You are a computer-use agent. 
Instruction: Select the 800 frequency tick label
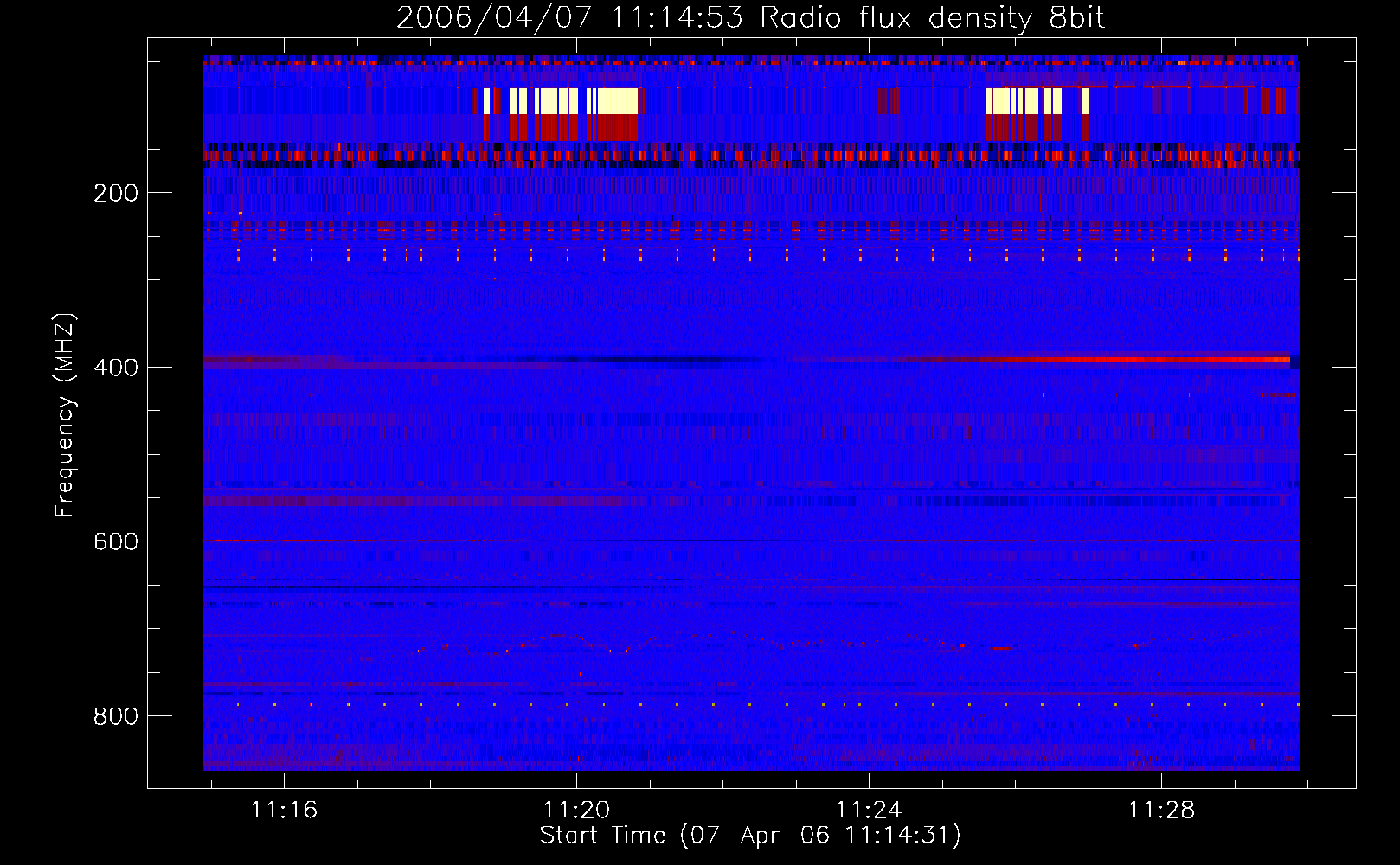point(116,716)
